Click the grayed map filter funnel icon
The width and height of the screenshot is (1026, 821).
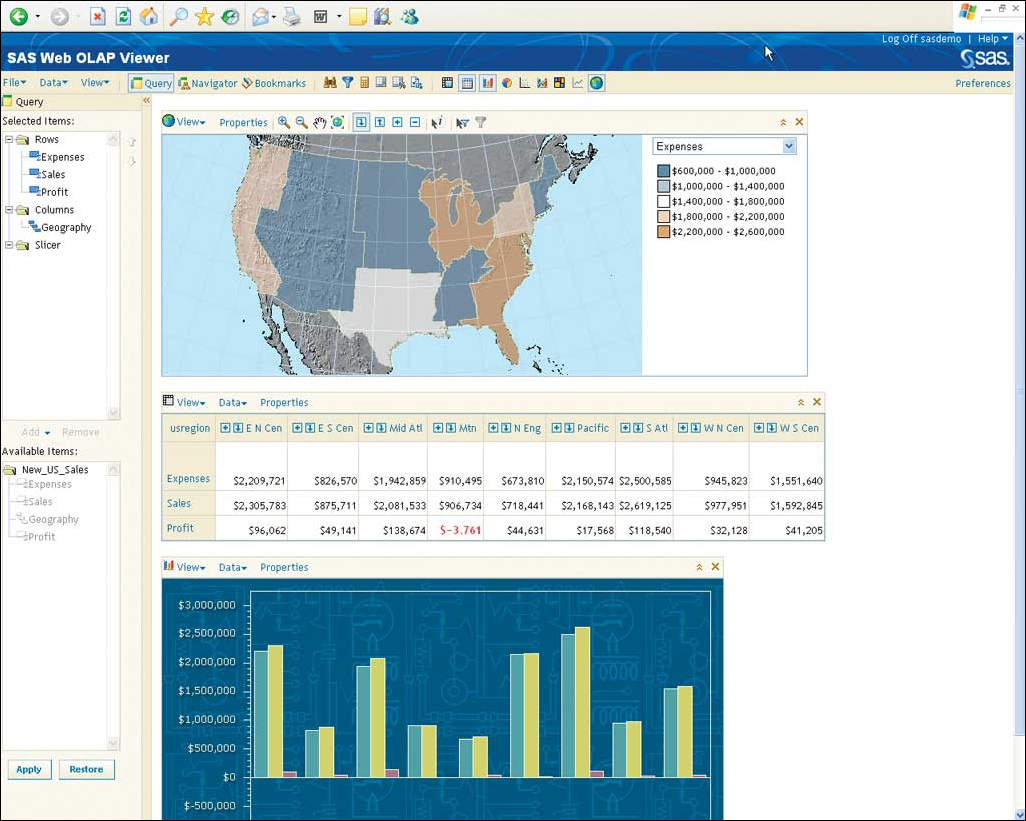[x=481, y=122]
